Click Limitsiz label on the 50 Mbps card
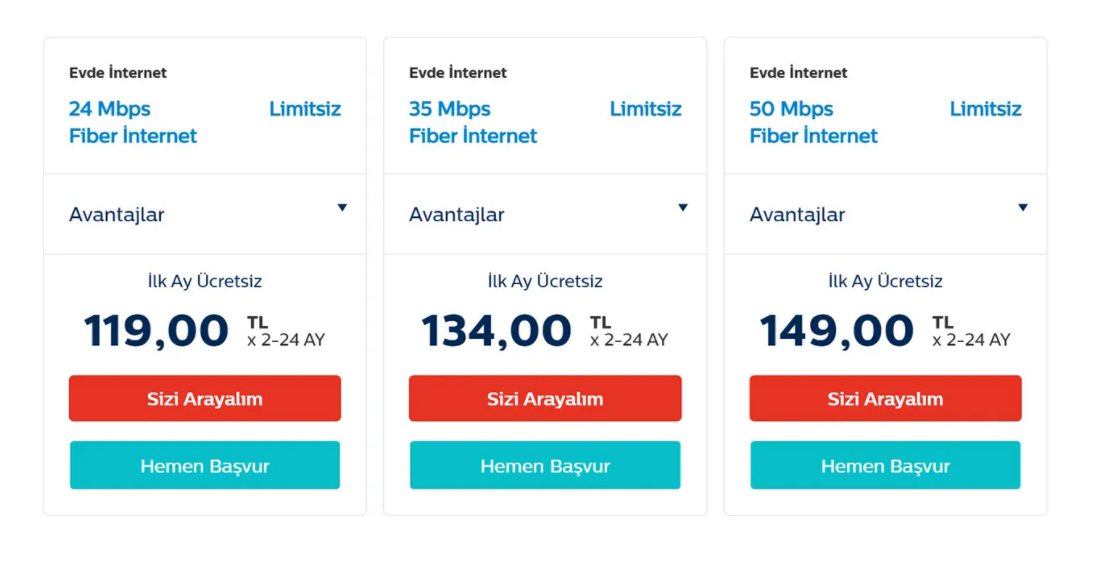 986,109
